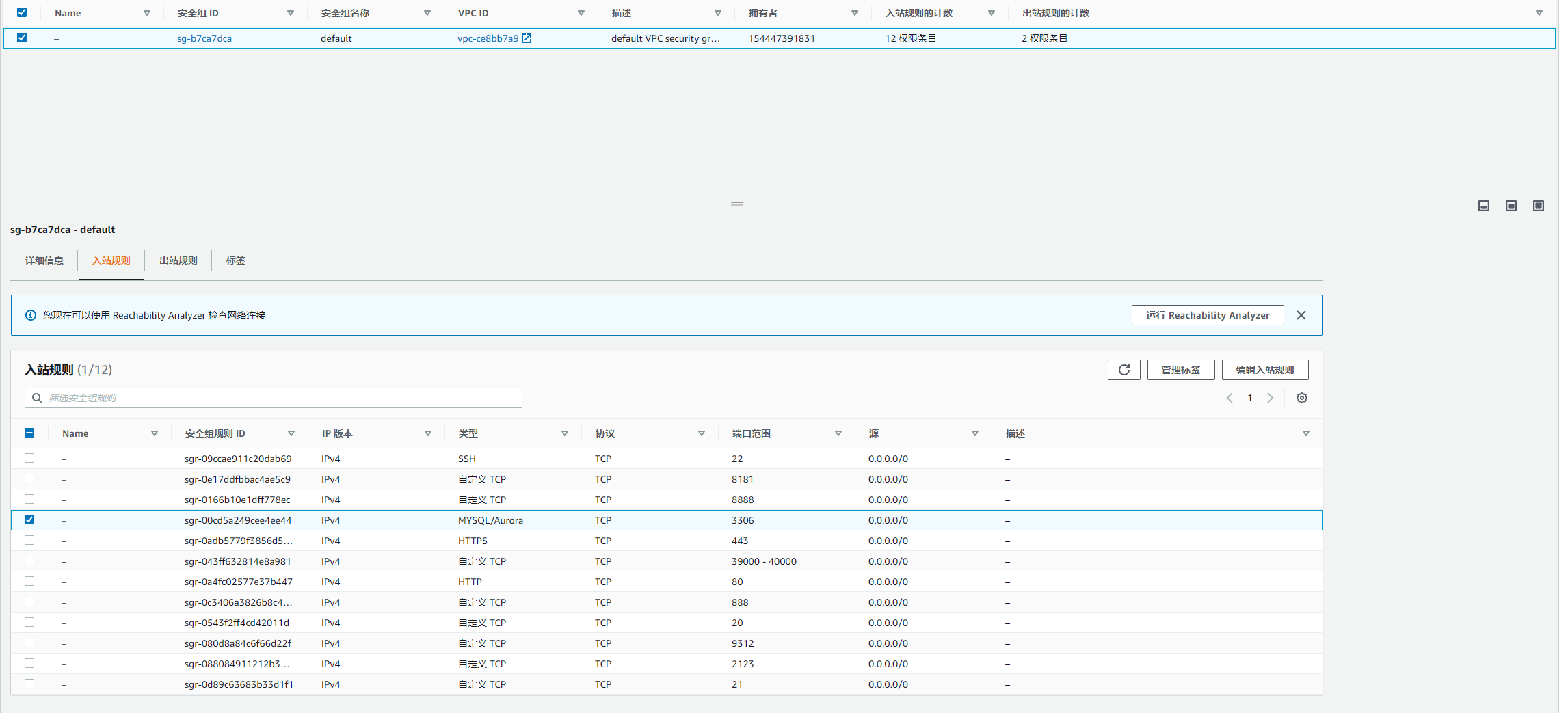Click the 2 权限条目 outbound count cell
Screen dimensions: 1568x713
1045,38
